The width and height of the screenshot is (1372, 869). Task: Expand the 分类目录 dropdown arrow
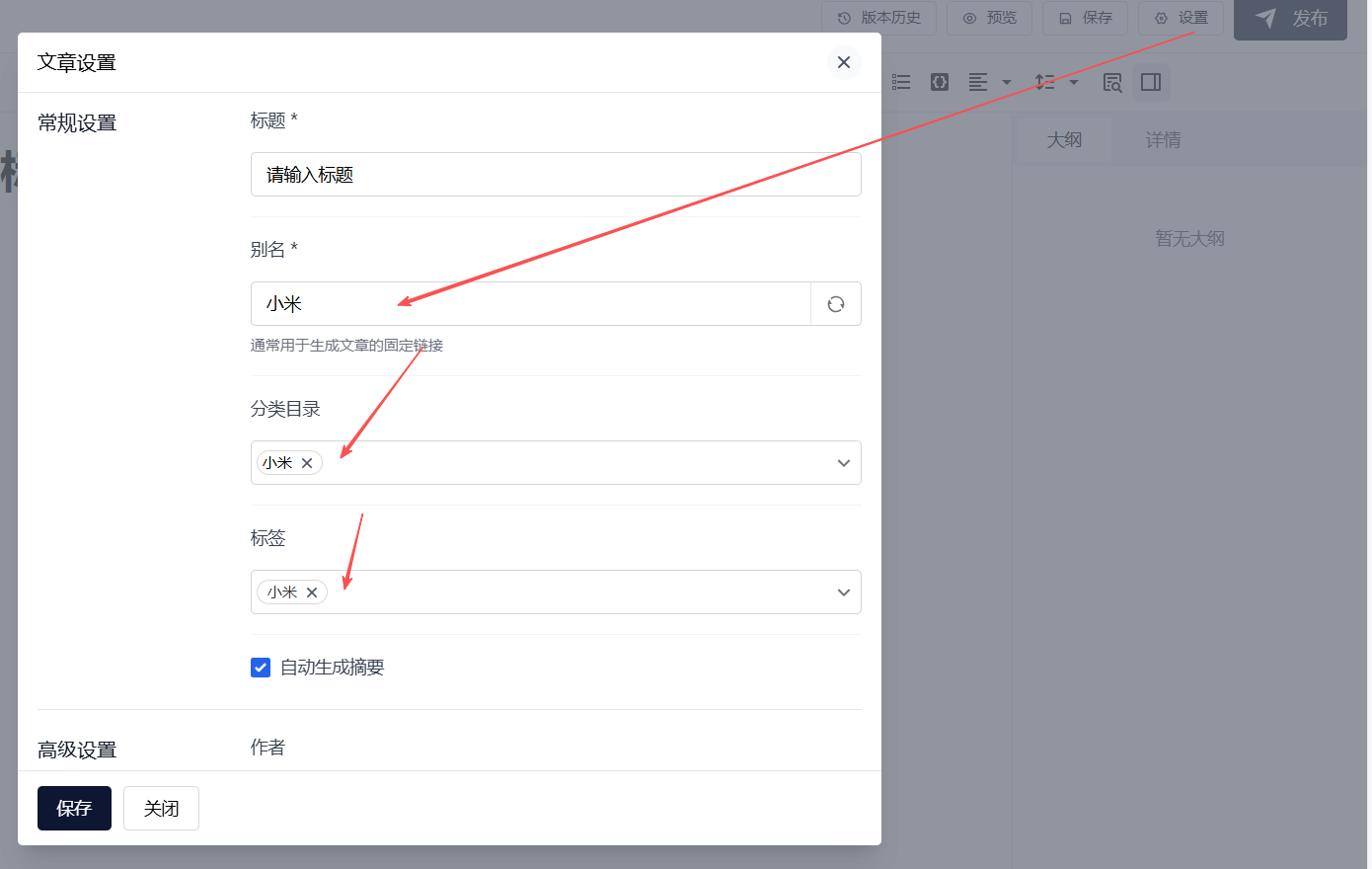tap(844, 463)
